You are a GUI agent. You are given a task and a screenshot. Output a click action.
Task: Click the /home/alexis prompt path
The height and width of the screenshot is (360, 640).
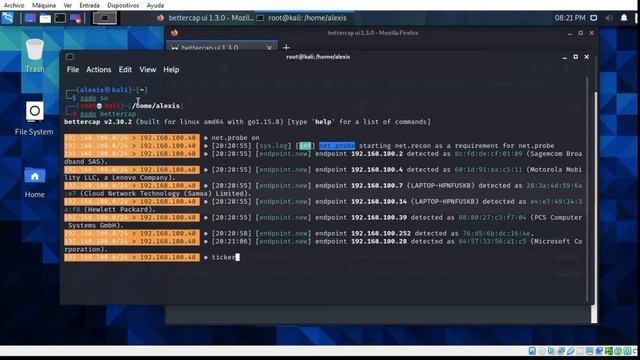(156, 106)
